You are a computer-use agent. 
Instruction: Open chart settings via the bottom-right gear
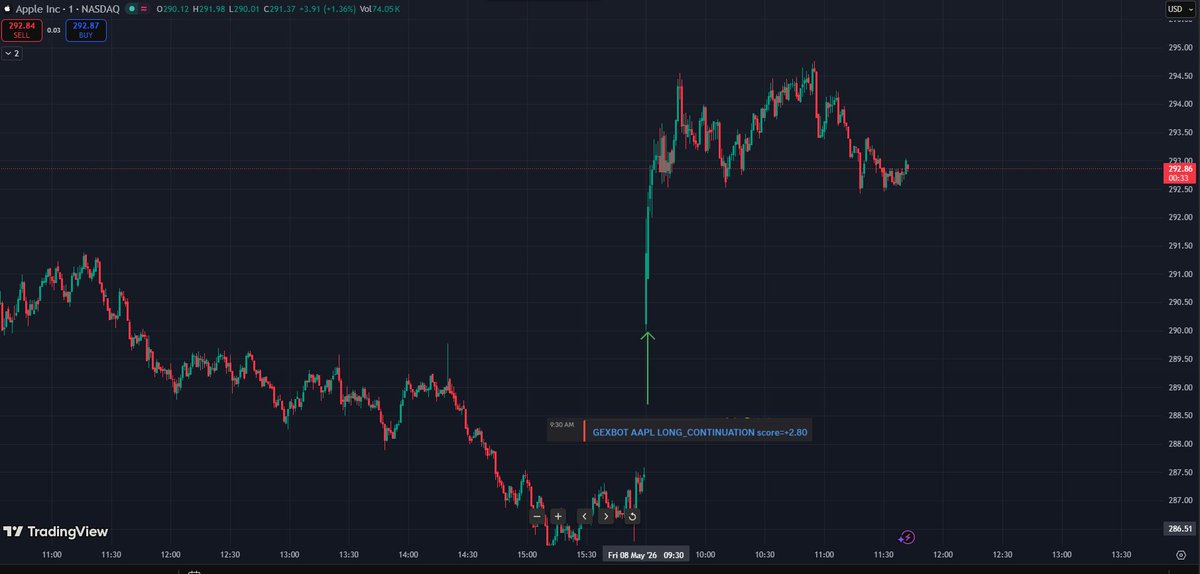1181,554
